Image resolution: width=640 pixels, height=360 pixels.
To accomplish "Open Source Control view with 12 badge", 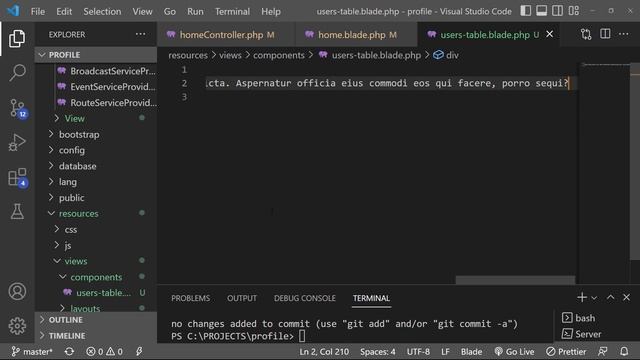I will pyautogui.click(x=18, y=108).
